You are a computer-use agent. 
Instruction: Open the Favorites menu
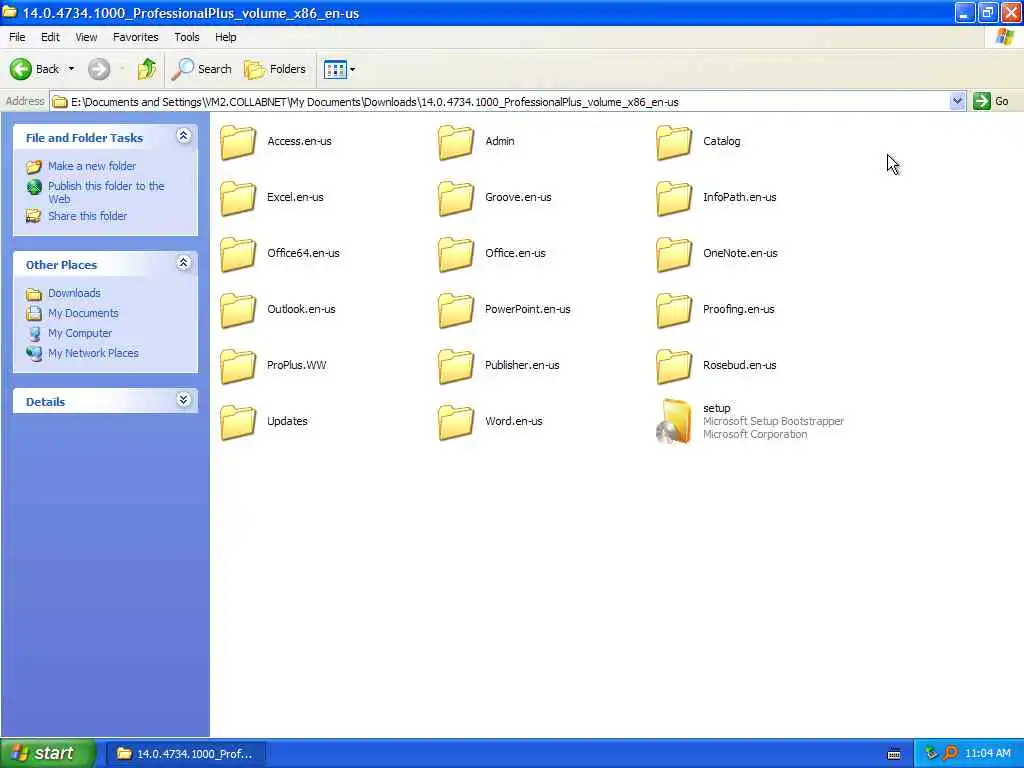(136, 37)
